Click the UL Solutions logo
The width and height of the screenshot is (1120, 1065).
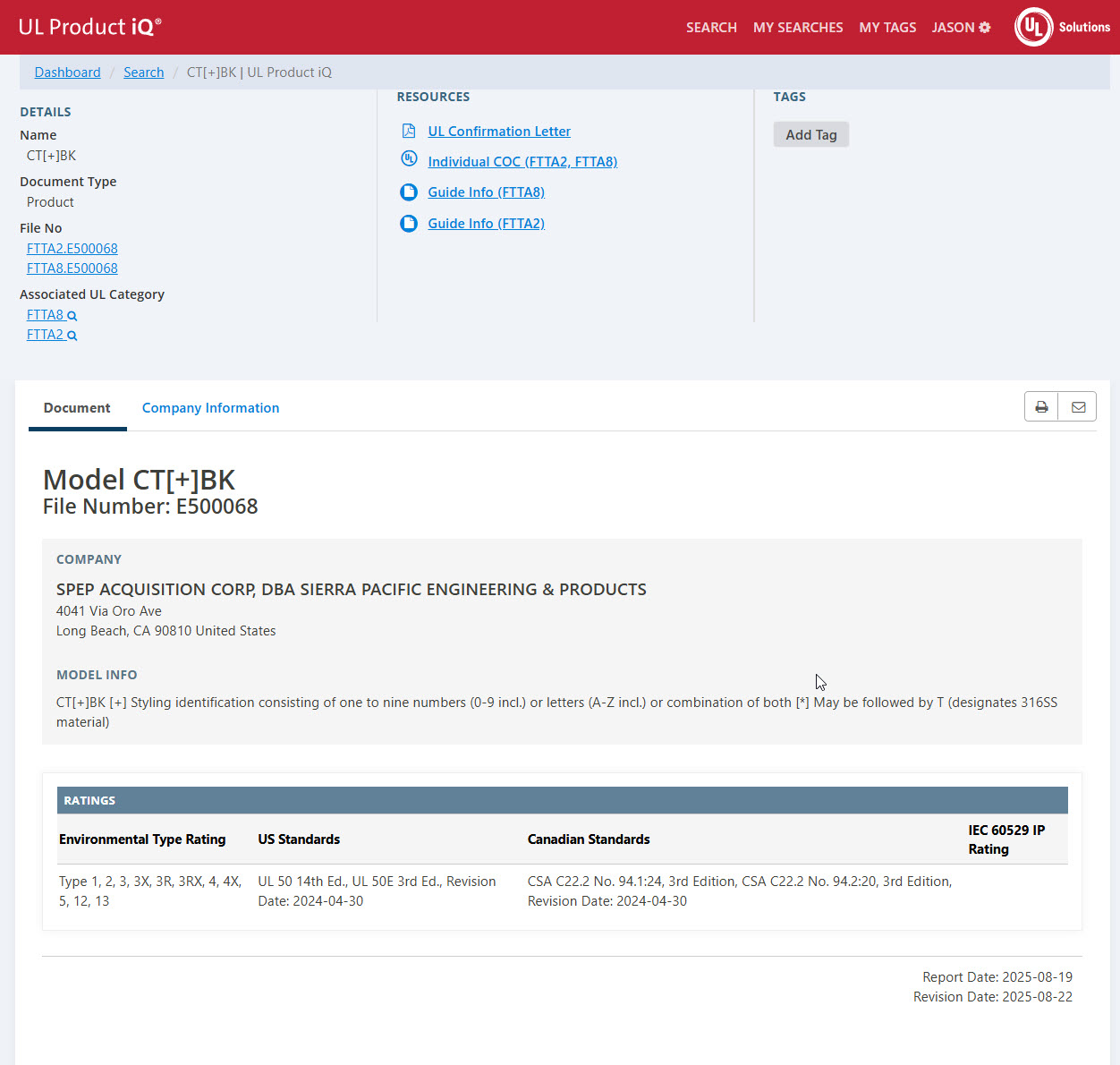(x=1062, y=27)
